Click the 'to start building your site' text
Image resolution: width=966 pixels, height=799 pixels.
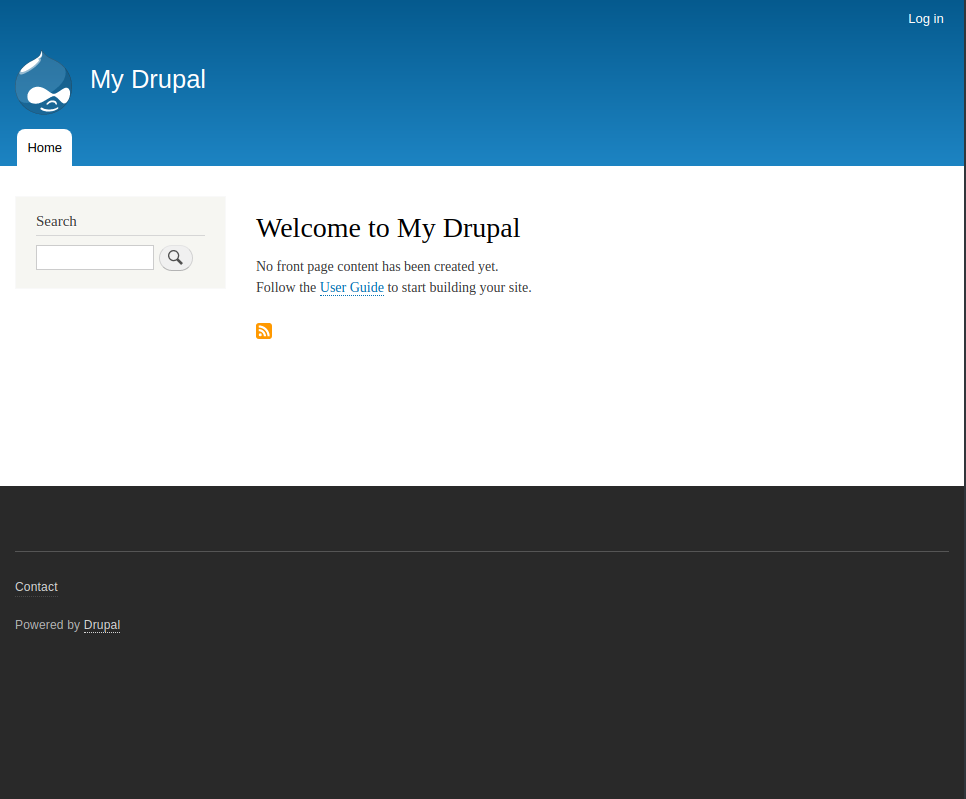[x=459, y=288]
